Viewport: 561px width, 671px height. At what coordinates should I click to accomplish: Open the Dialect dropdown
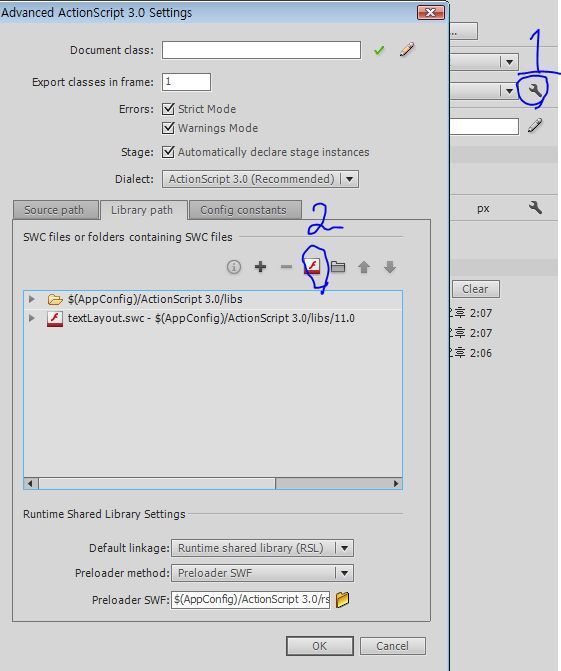pyautogui.click(x=260, y=179)
